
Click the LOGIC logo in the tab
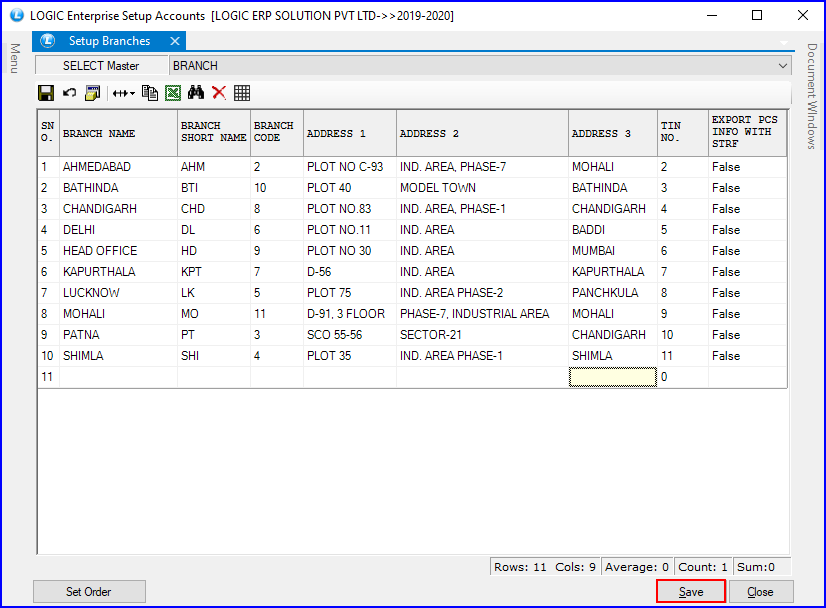48,41
